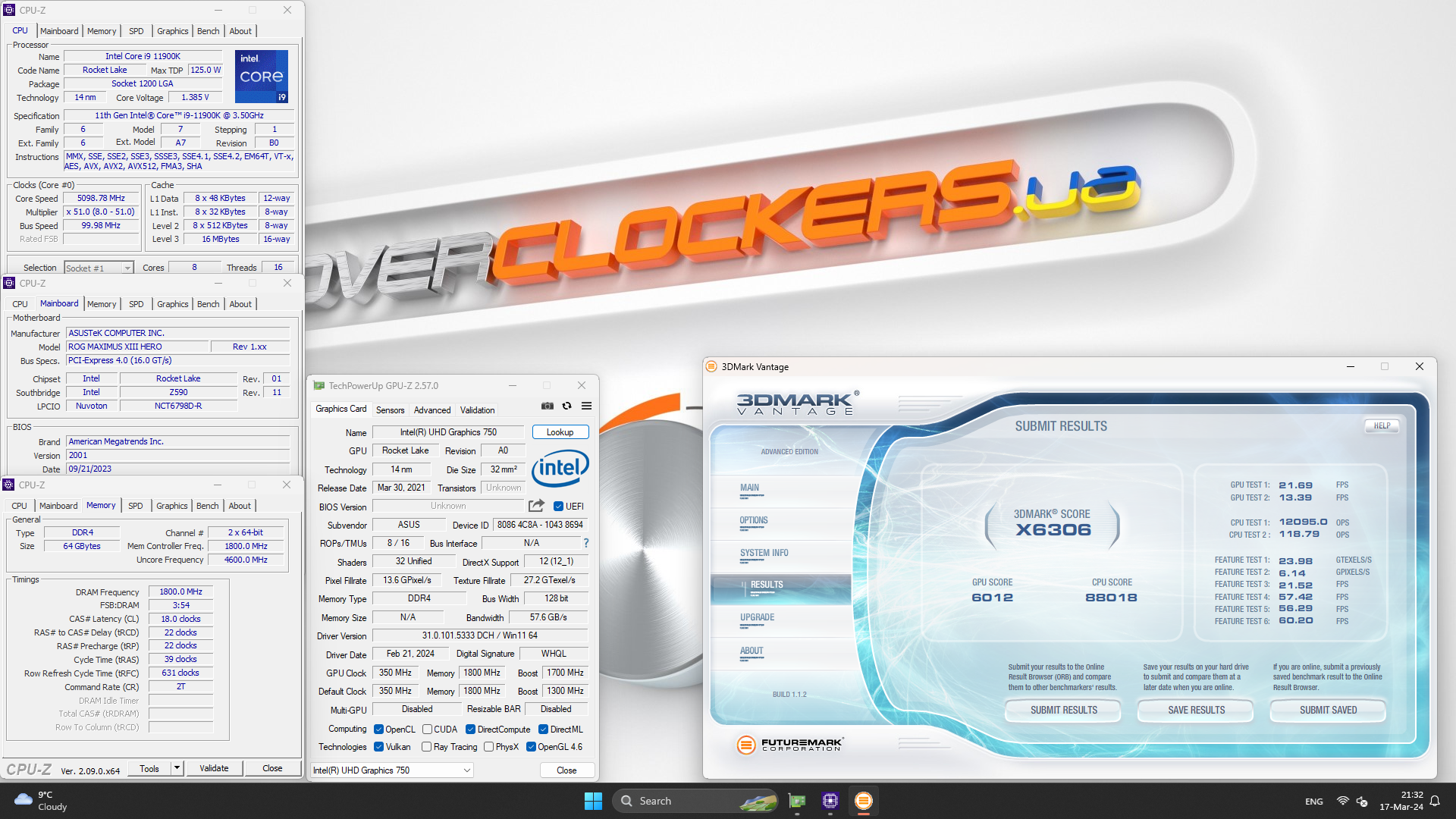
Task: Toggle the Ray Tracing checkbox
Action: coord(426,747)
